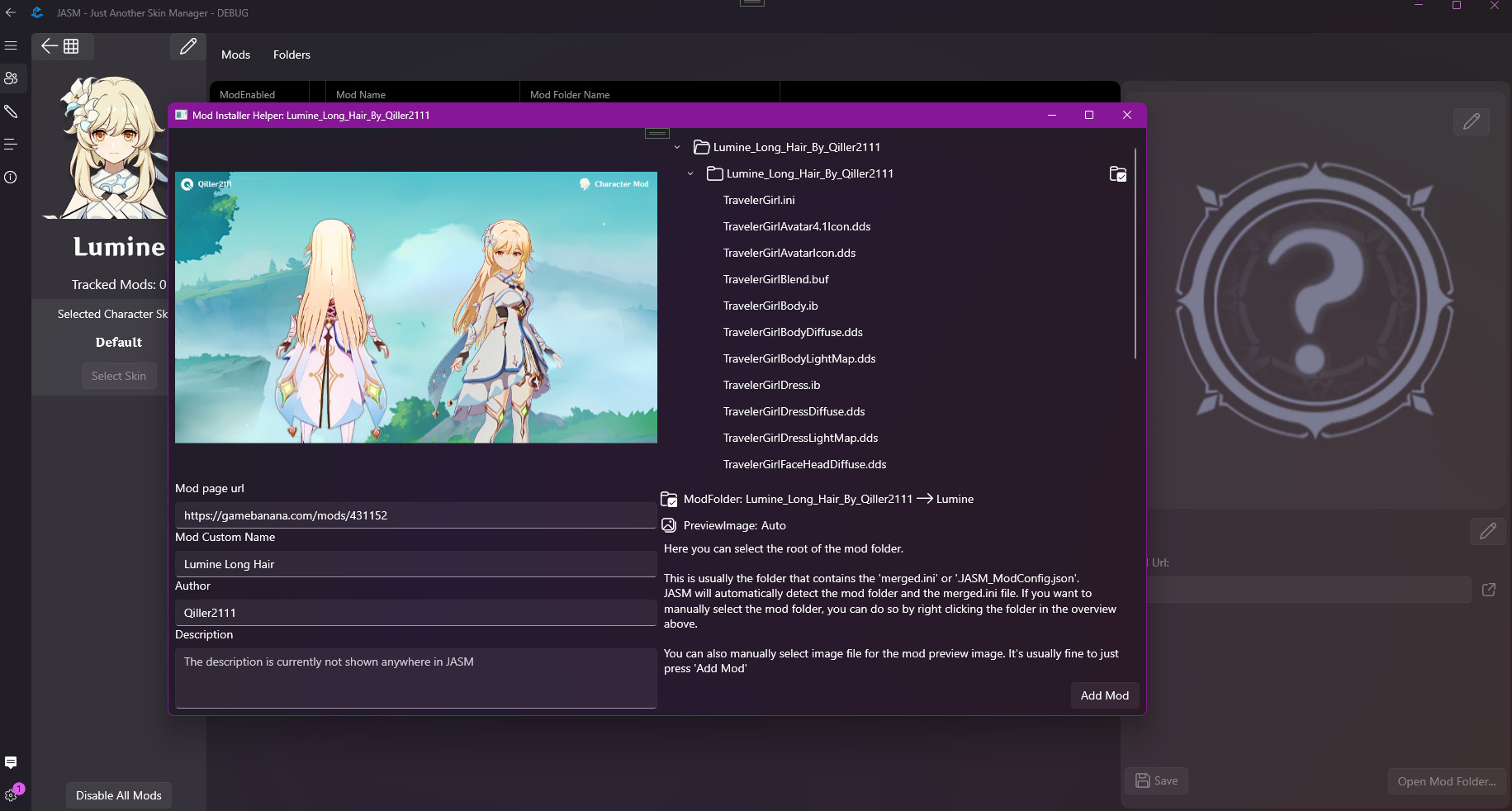
Task: Select TravelerGirl.ini file
Action: pyautogui.click(x=759, y=200)
